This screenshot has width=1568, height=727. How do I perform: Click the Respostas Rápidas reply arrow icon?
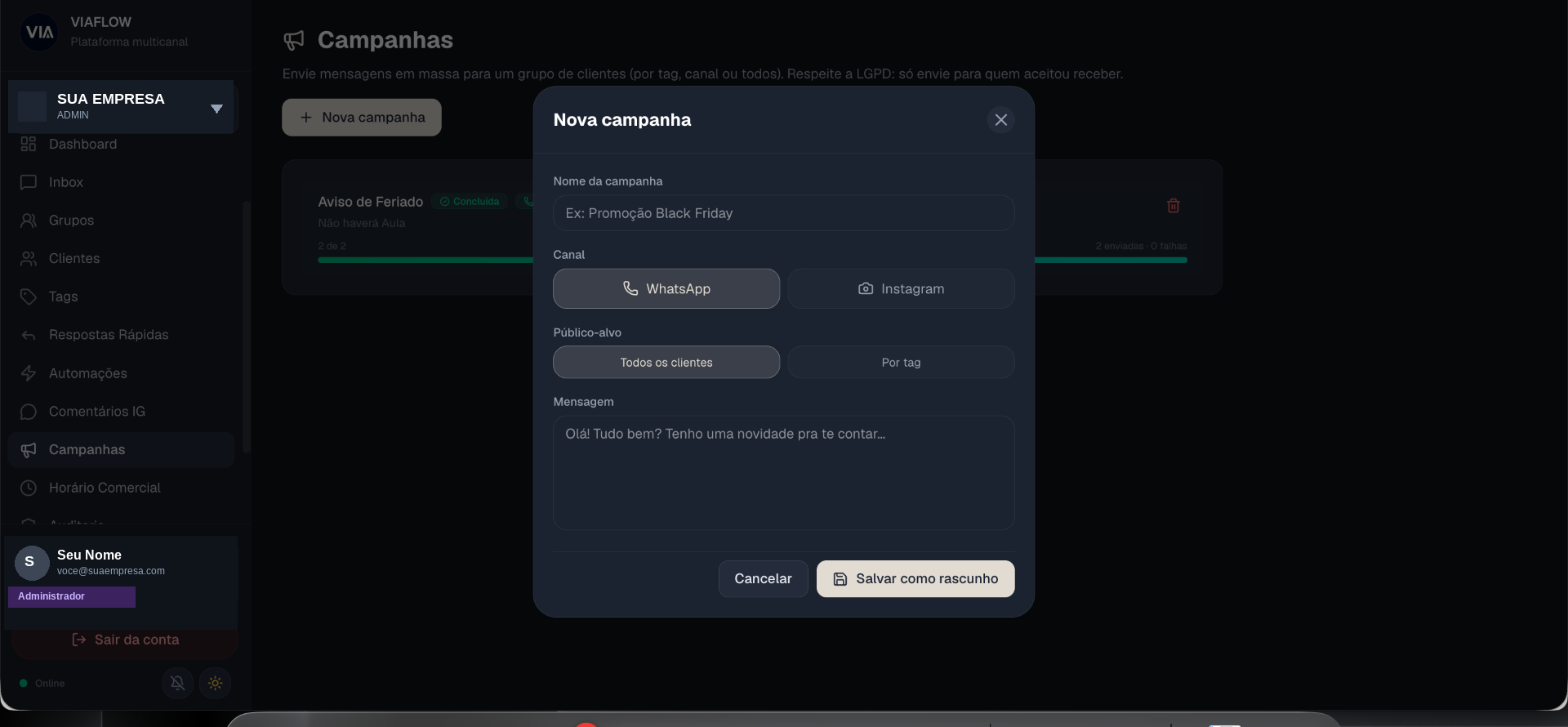coord(29,335)
